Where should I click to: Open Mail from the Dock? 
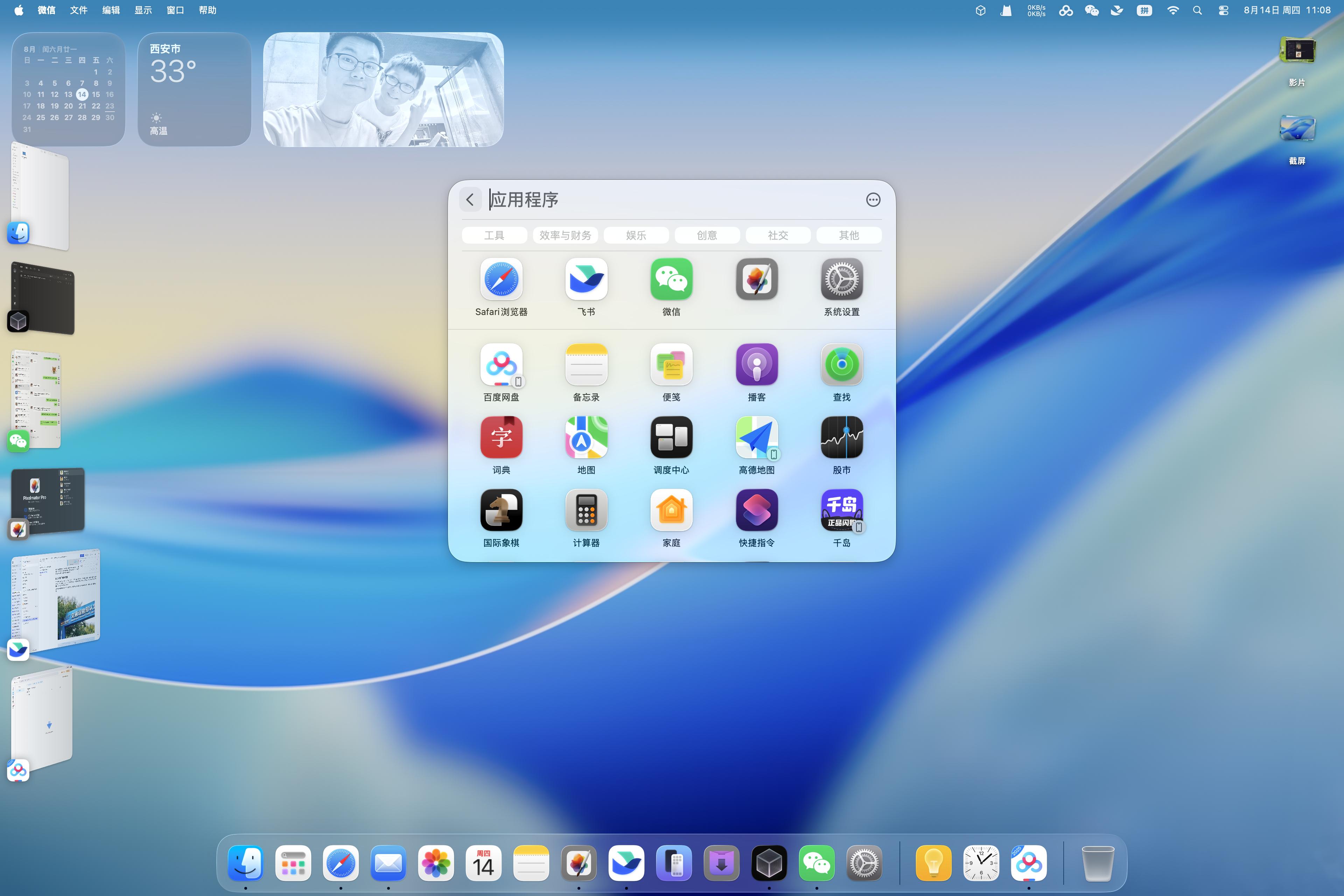click(388, 863)
